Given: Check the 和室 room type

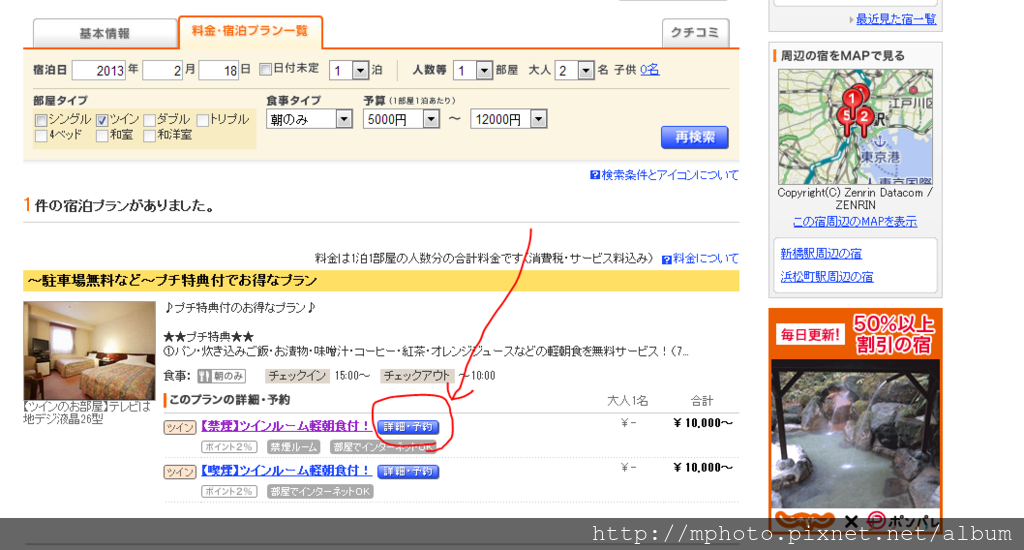Looking at the screenshot, I should click(x=102, y=136).
